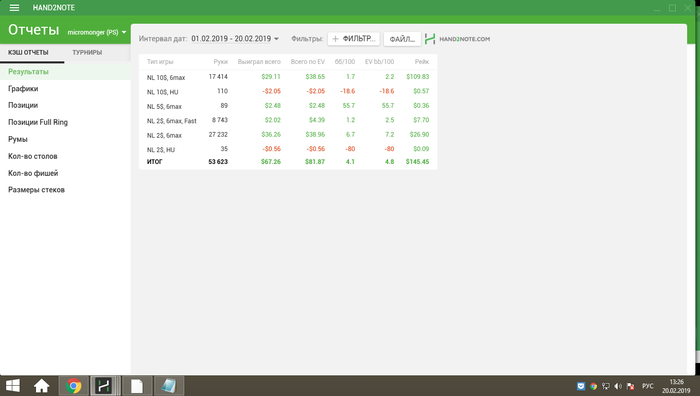
Task: Switch to КЭШ ОТЧЕТЫ tab
Action: [28, 52]
